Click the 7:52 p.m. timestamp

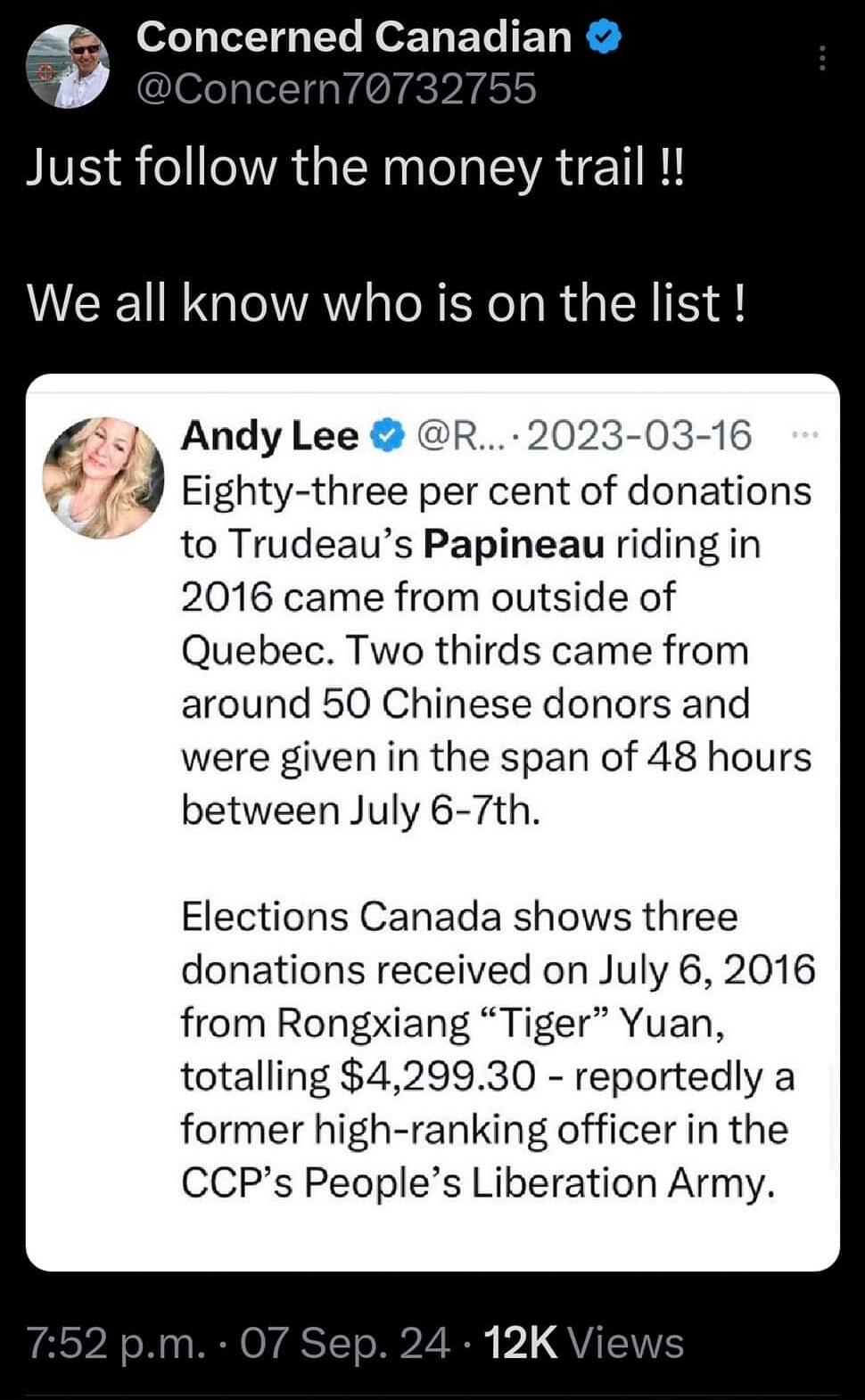(117, 1343)
